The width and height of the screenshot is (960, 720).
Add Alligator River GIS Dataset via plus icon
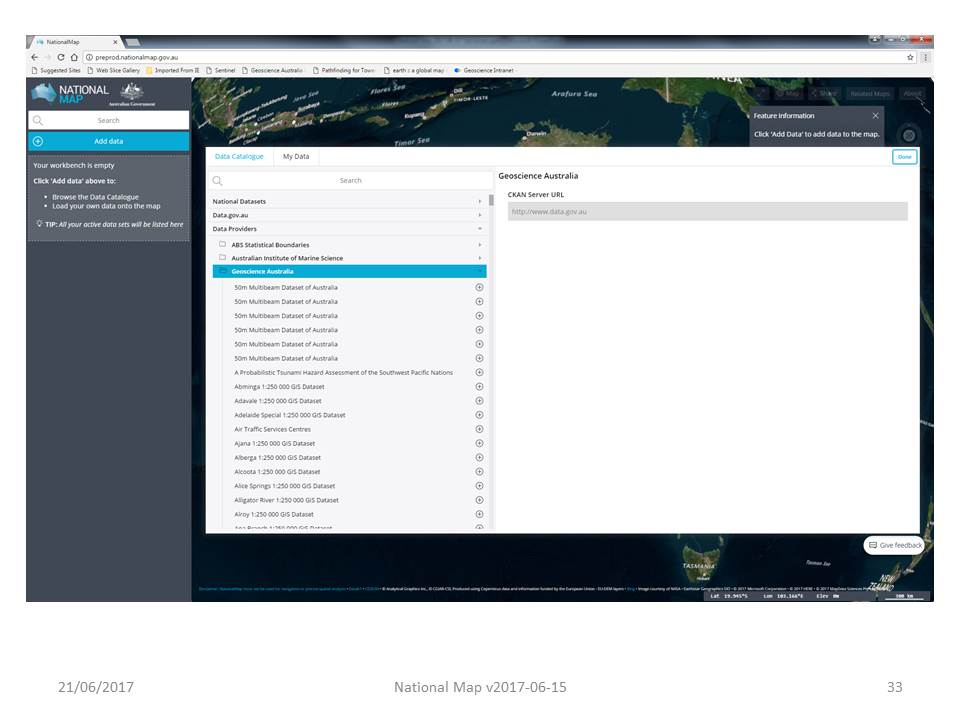(479, 500)
